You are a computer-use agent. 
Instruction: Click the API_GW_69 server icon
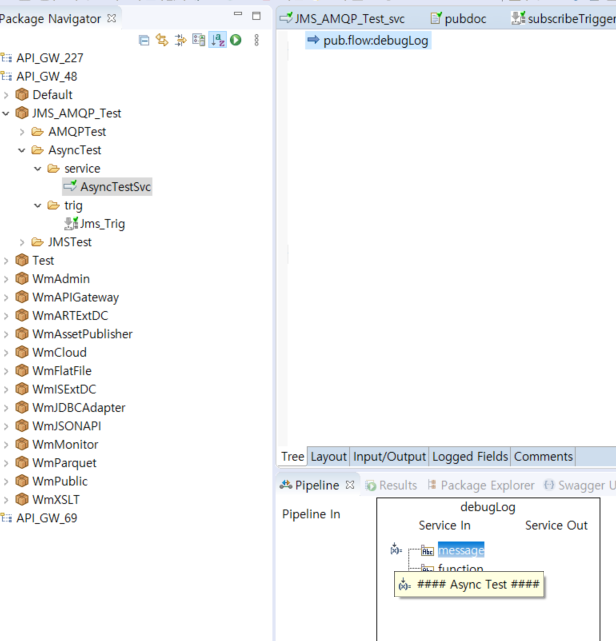point(7,518)
